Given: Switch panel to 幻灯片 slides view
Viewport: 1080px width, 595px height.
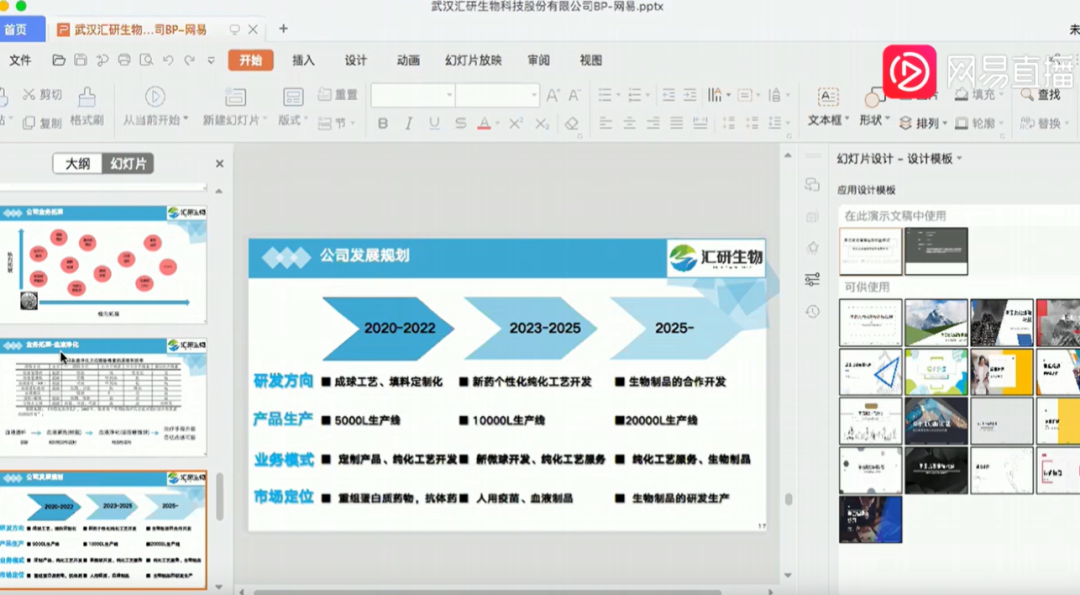Looking at the screenshot, I should click(128, 164).
